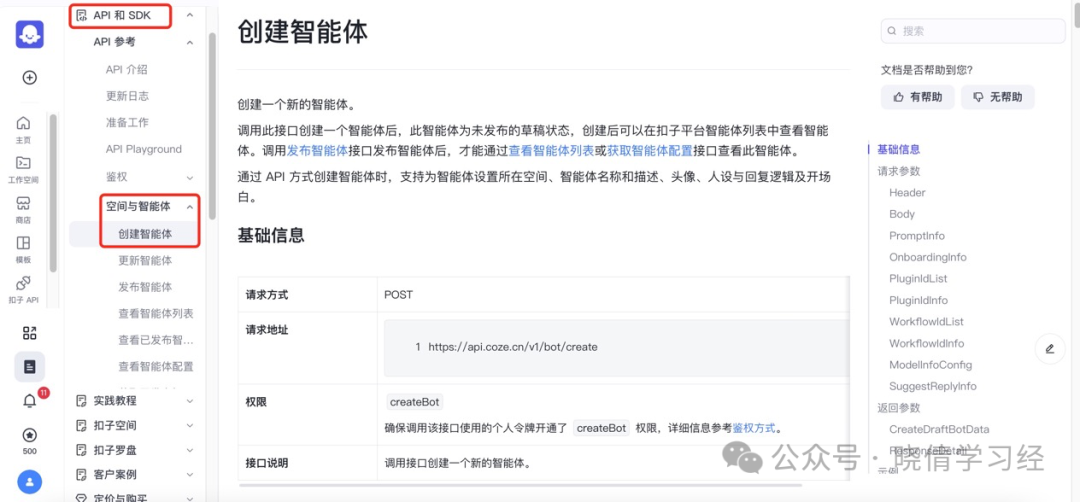Collapse the API 和 SDK section

(190, 15)
